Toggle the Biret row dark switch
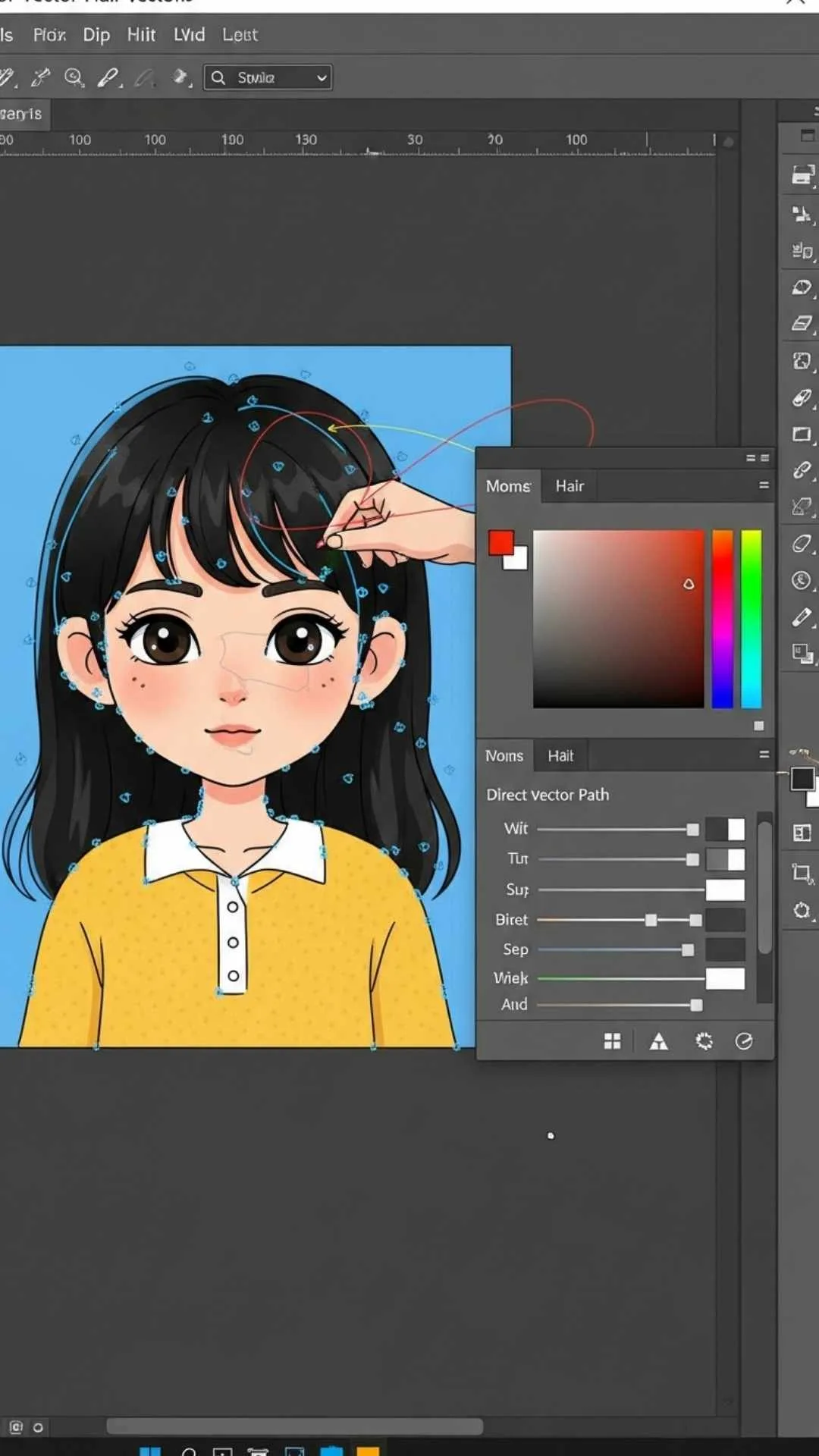819x1456 pixels. click(725, 920)
